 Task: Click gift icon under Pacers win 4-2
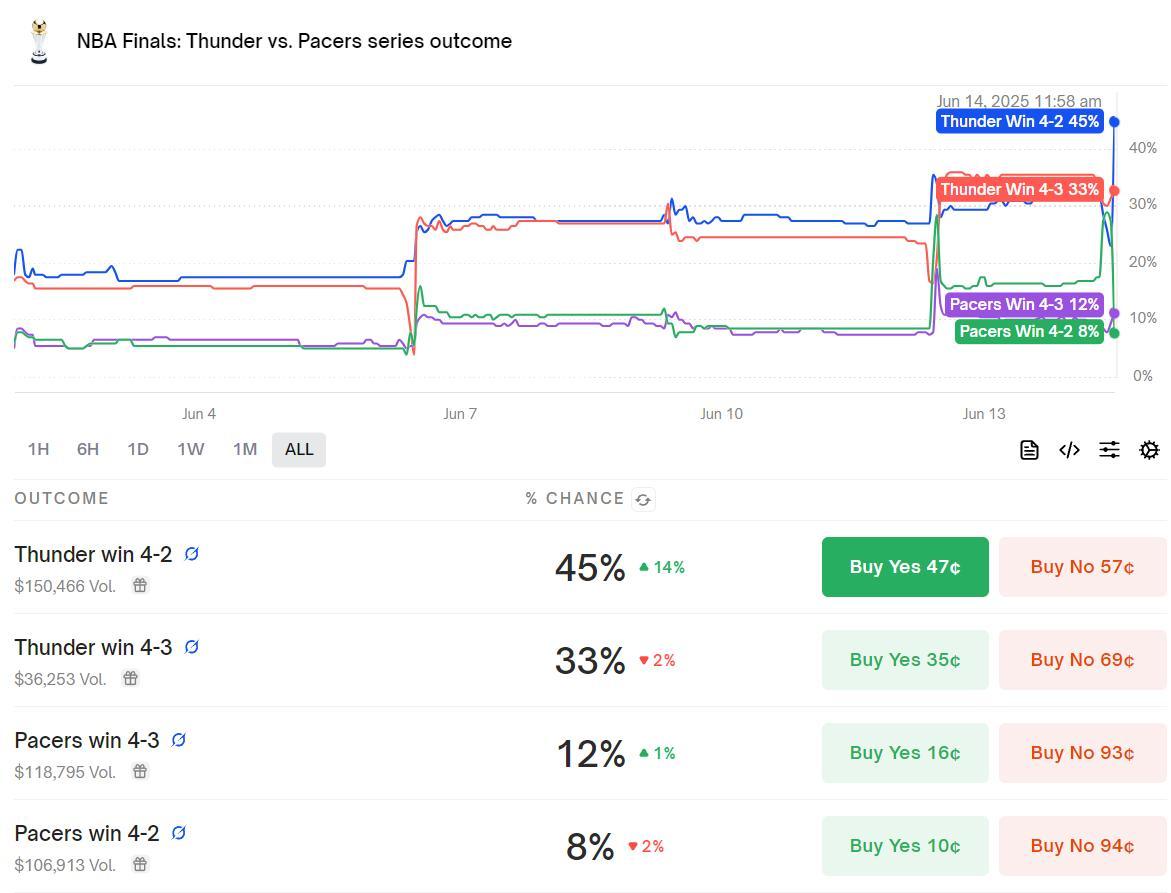point(140,864)
